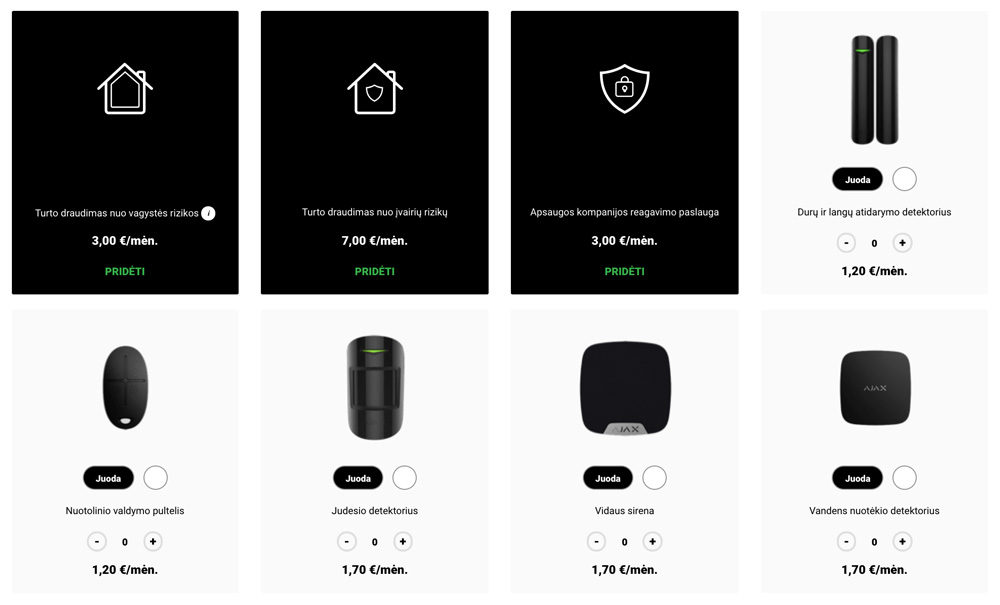Select white color for Nuotolinio valdymo pultelis
Image resolution: width=1000 pixels, height=605 pixels.
[156, 477]
